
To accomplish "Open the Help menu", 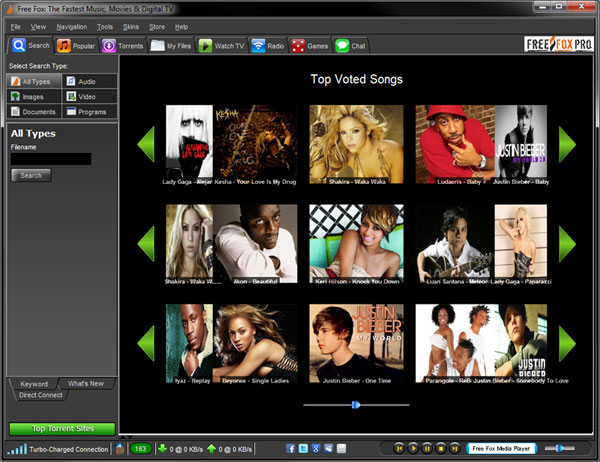I will 181,27.
